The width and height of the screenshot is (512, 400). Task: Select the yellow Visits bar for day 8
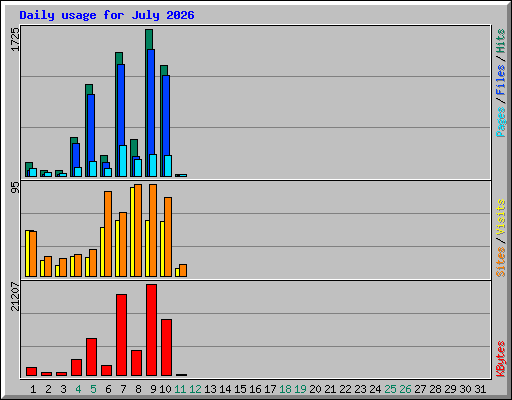coord(132,232)
